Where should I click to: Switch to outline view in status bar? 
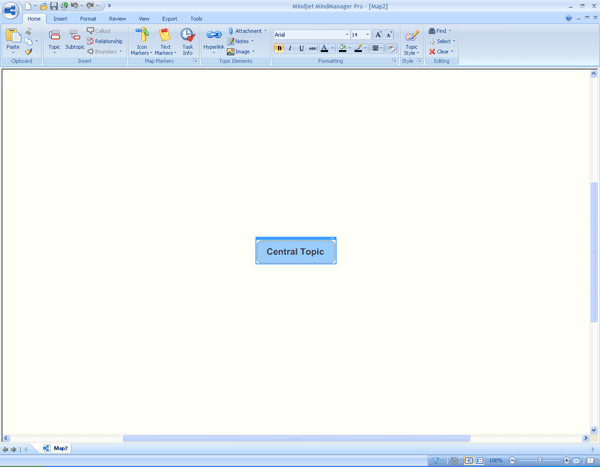tap(479, 460)
